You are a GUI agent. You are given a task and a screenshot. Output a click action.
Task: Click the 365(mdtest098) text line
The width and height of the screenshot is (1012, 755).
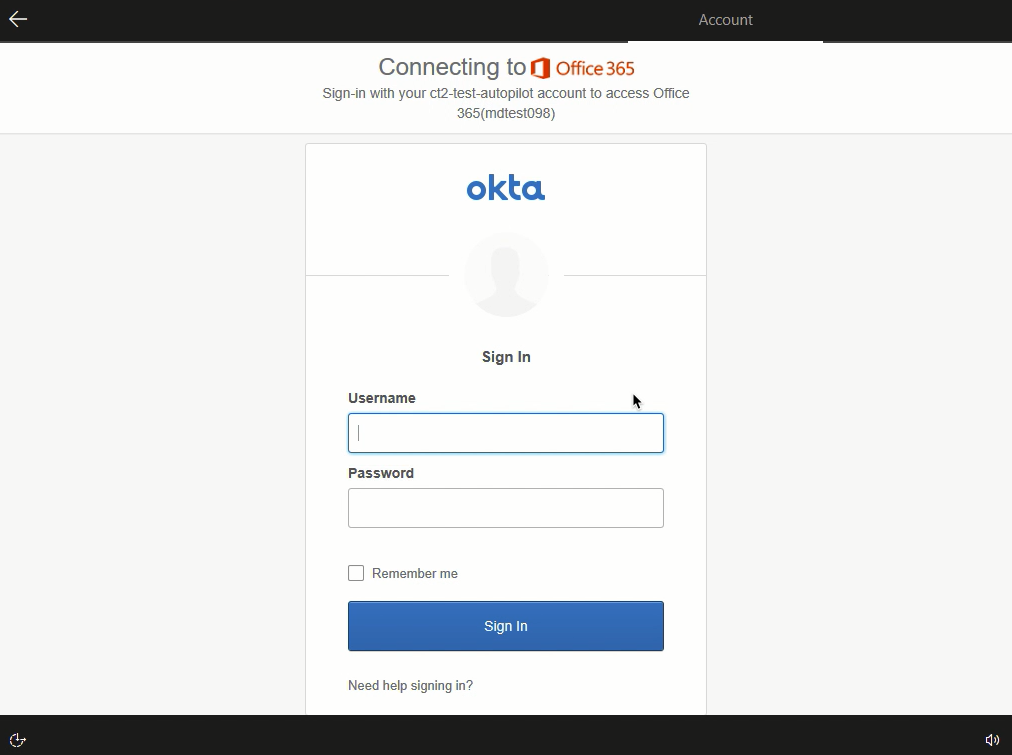point(506,113)
